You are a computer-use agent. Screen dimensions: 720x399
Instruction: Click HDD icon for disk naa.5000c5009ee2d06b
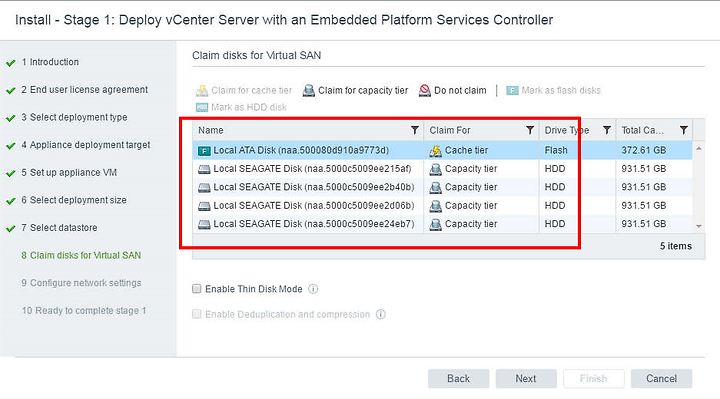click(204, 206)
